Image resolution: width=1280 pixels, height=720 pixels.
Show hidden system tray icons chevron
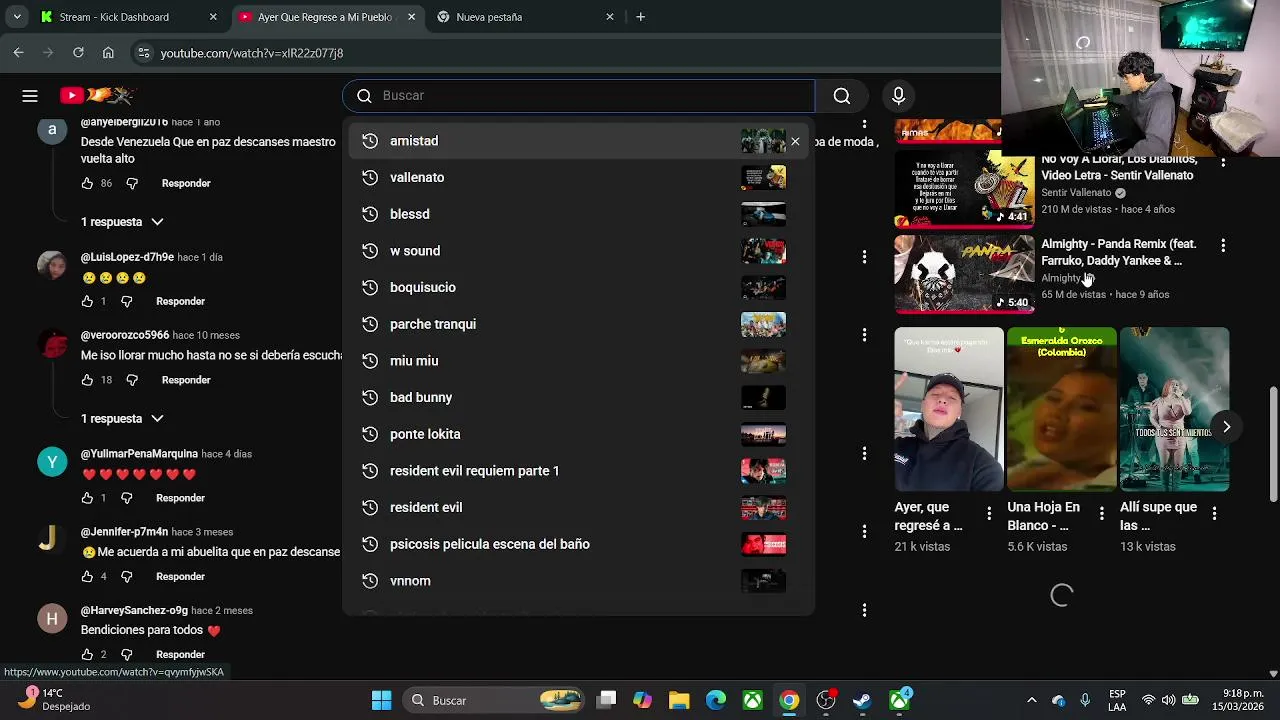[1032, 701]
